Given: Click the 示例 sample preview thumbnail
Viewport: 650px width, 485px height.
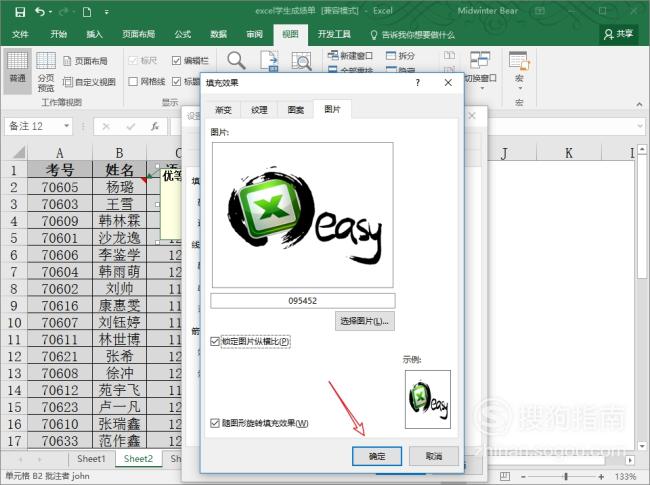Looking at the screenshot, I should [428, 399].
